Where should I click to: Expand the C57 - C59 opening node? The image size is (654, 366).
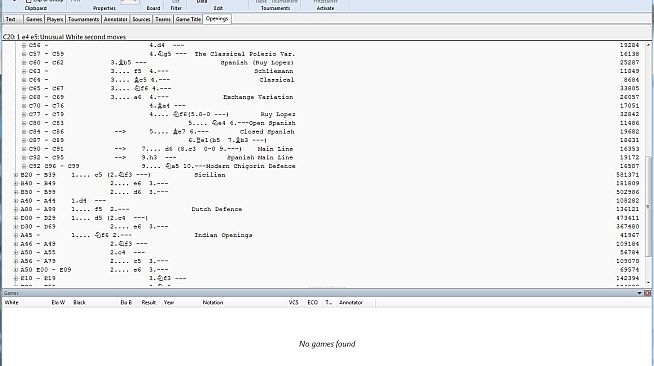point(24,54)
